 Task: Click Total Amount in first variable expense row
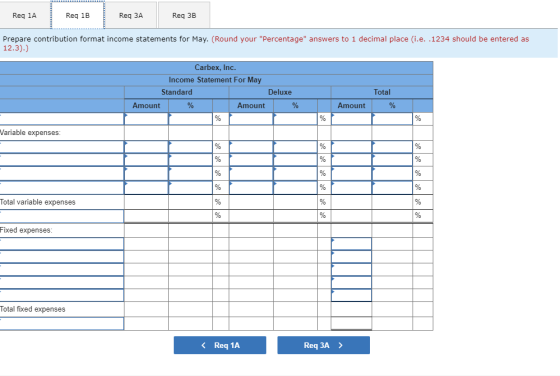tap(351, 147)
